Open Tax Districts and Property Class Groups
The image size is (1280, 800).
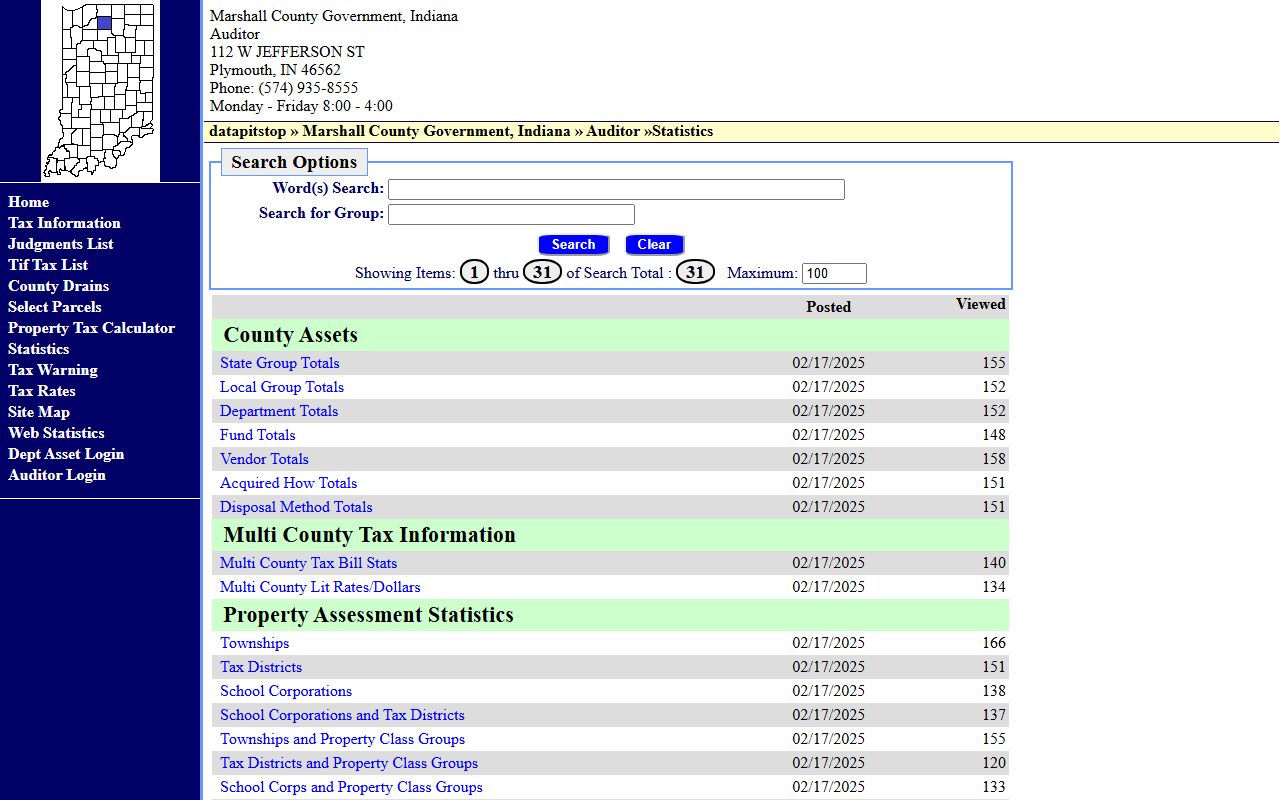click(x=349, y=763)
